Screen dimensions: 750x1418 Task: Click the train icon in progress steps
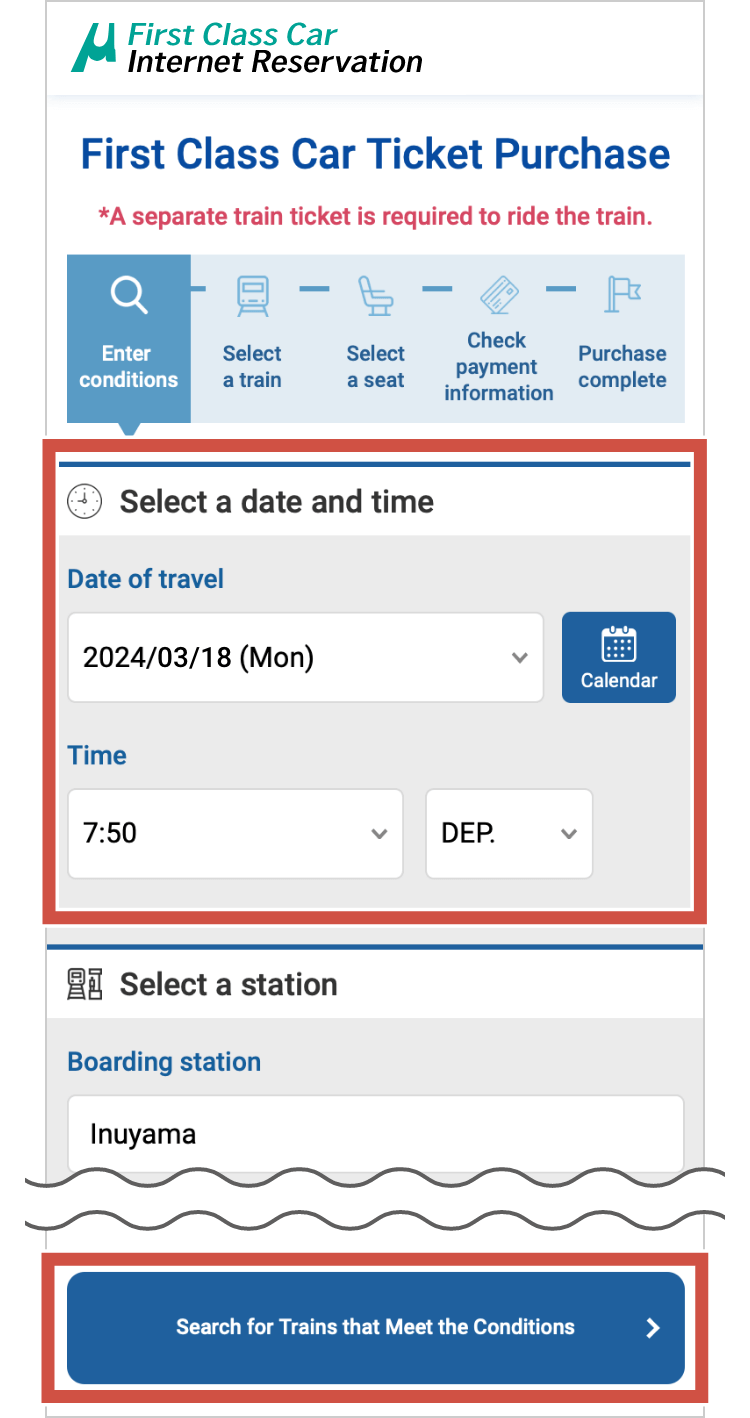(252, 295)
